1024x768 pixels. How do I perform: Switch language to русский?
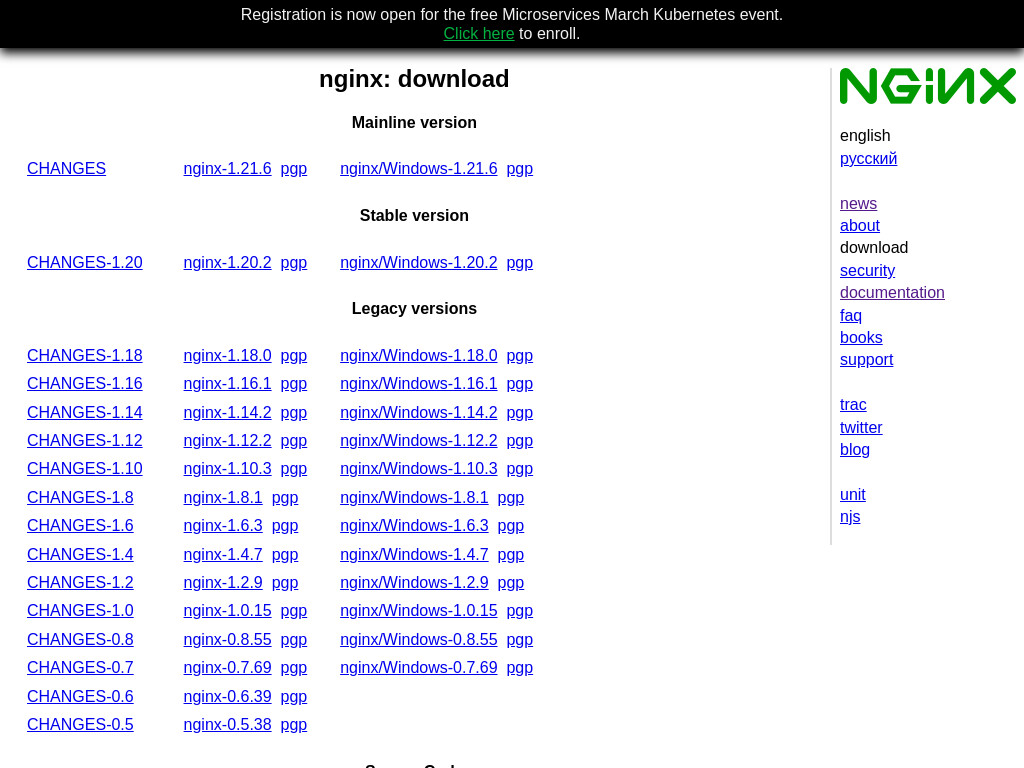pyautogui.click(x=868, y=158)
